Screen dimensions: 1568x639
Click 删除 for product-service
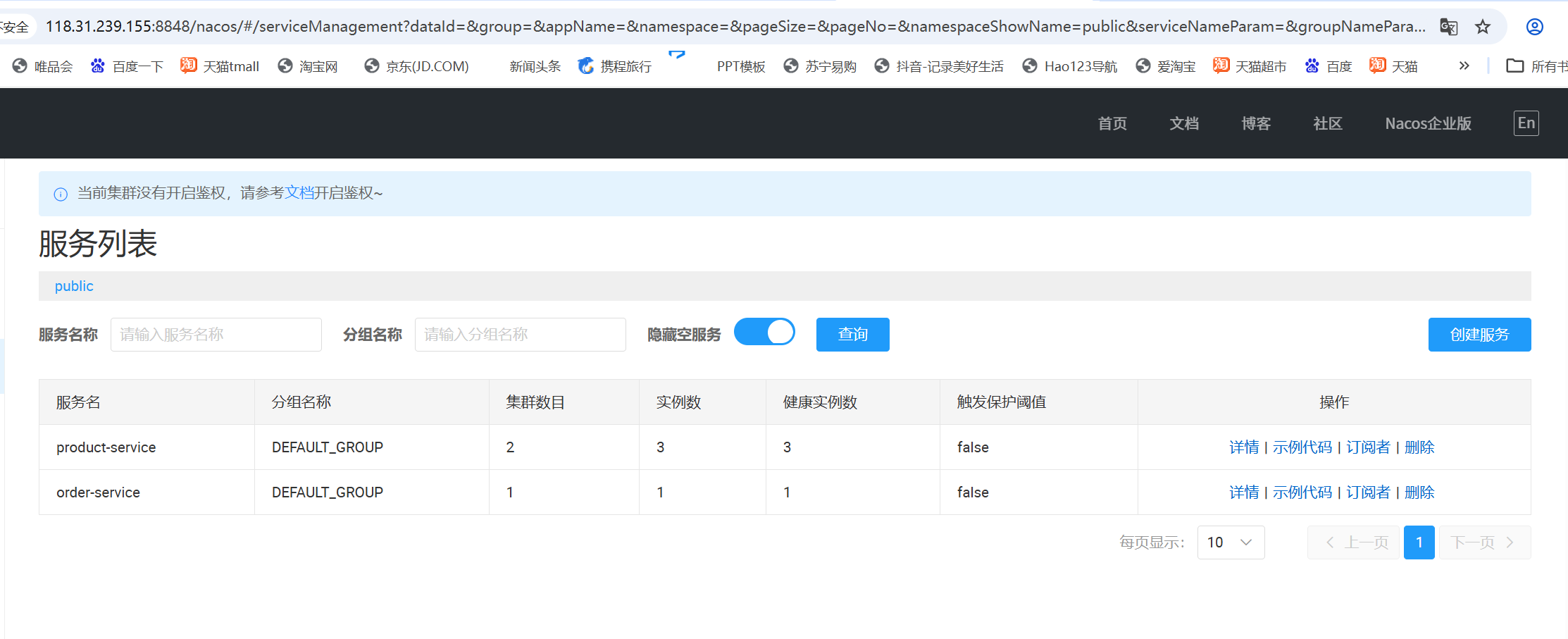point(1419,447)
